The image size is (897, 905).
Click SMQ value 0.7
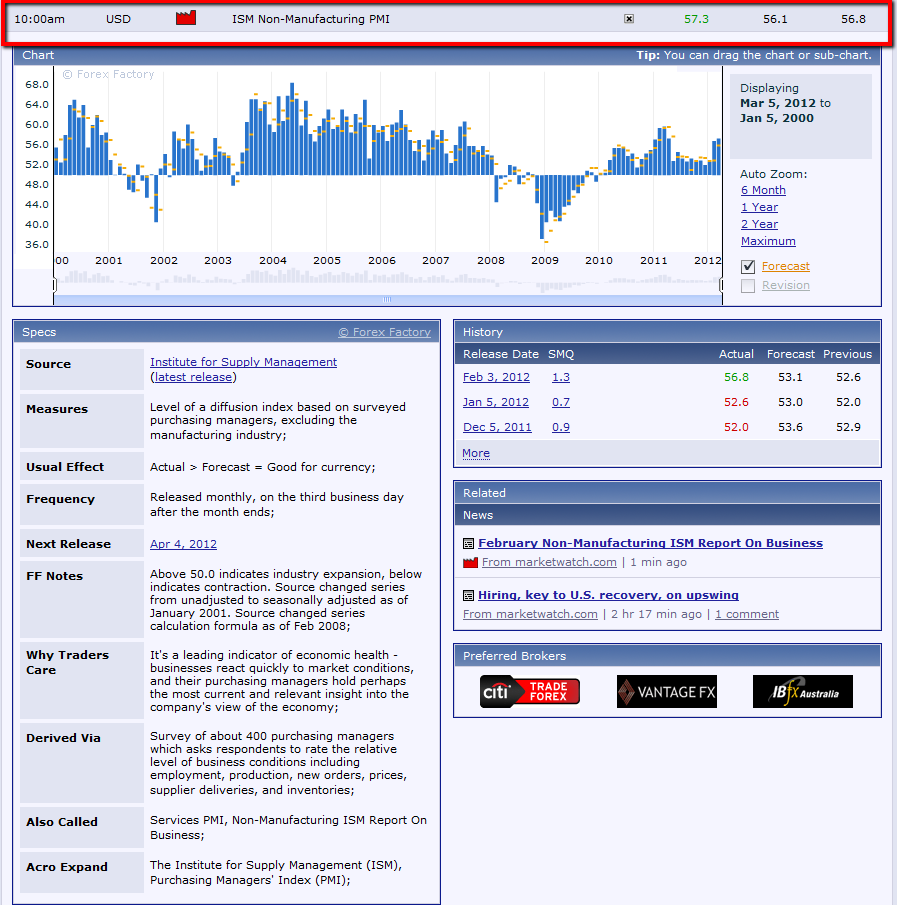pyautogui.click(x=560, y=402)
